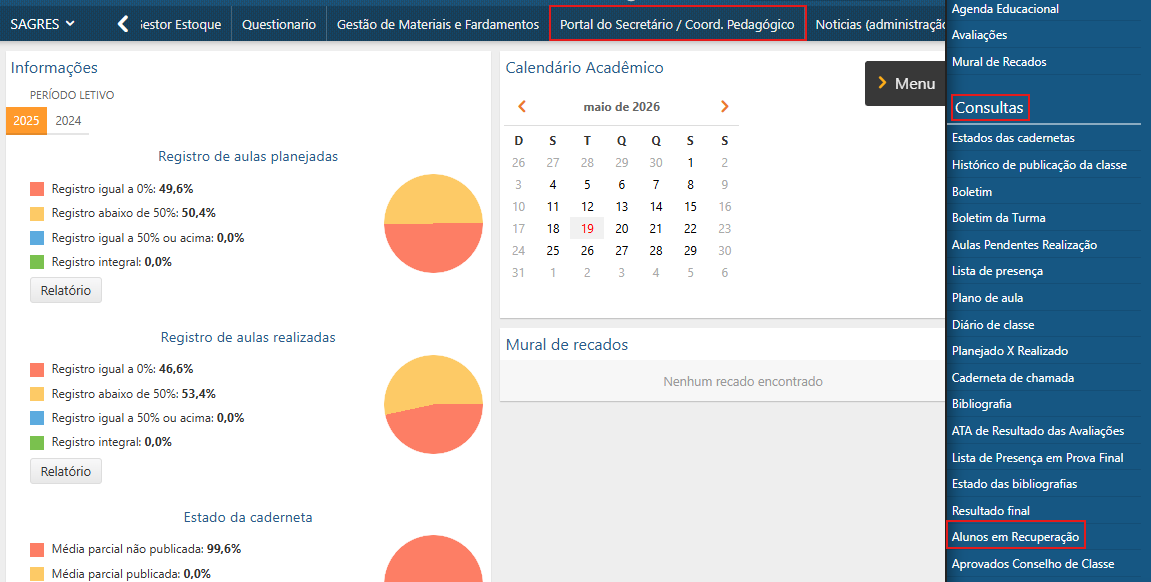The height and width of the screenshot is (582, 1151).
Task: Click the aulas planejadas pie chart
Action: (433, 223)
